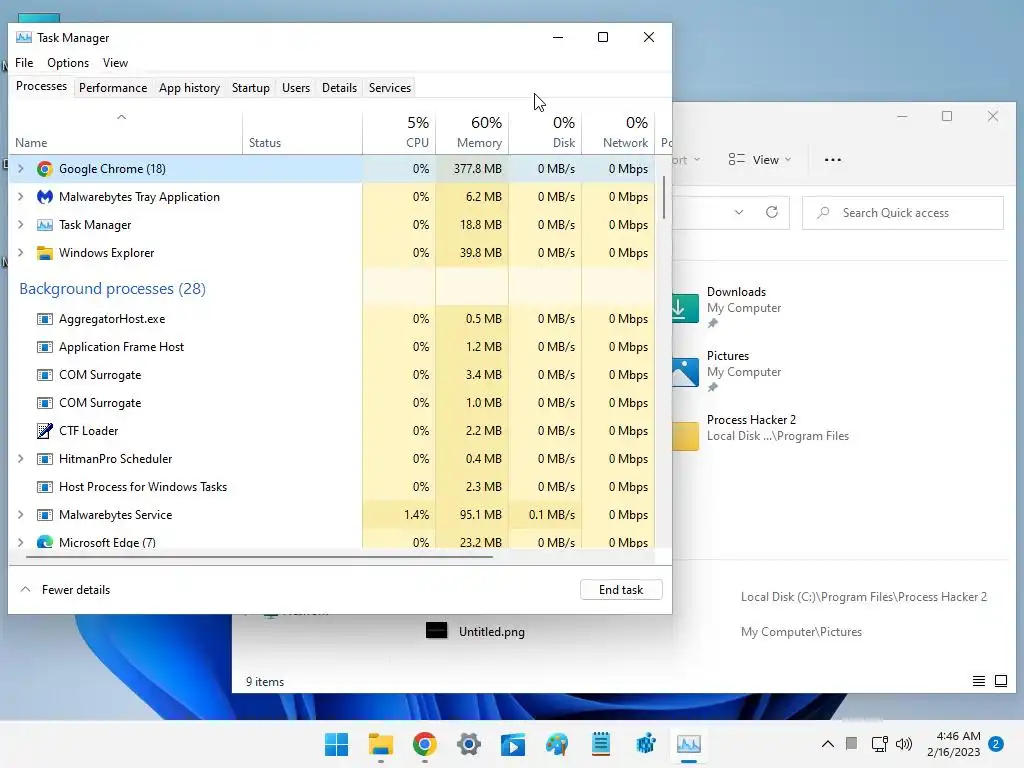Click the Malwarebytes Service icon
The image size is (1024, 768).
point(44,515)
